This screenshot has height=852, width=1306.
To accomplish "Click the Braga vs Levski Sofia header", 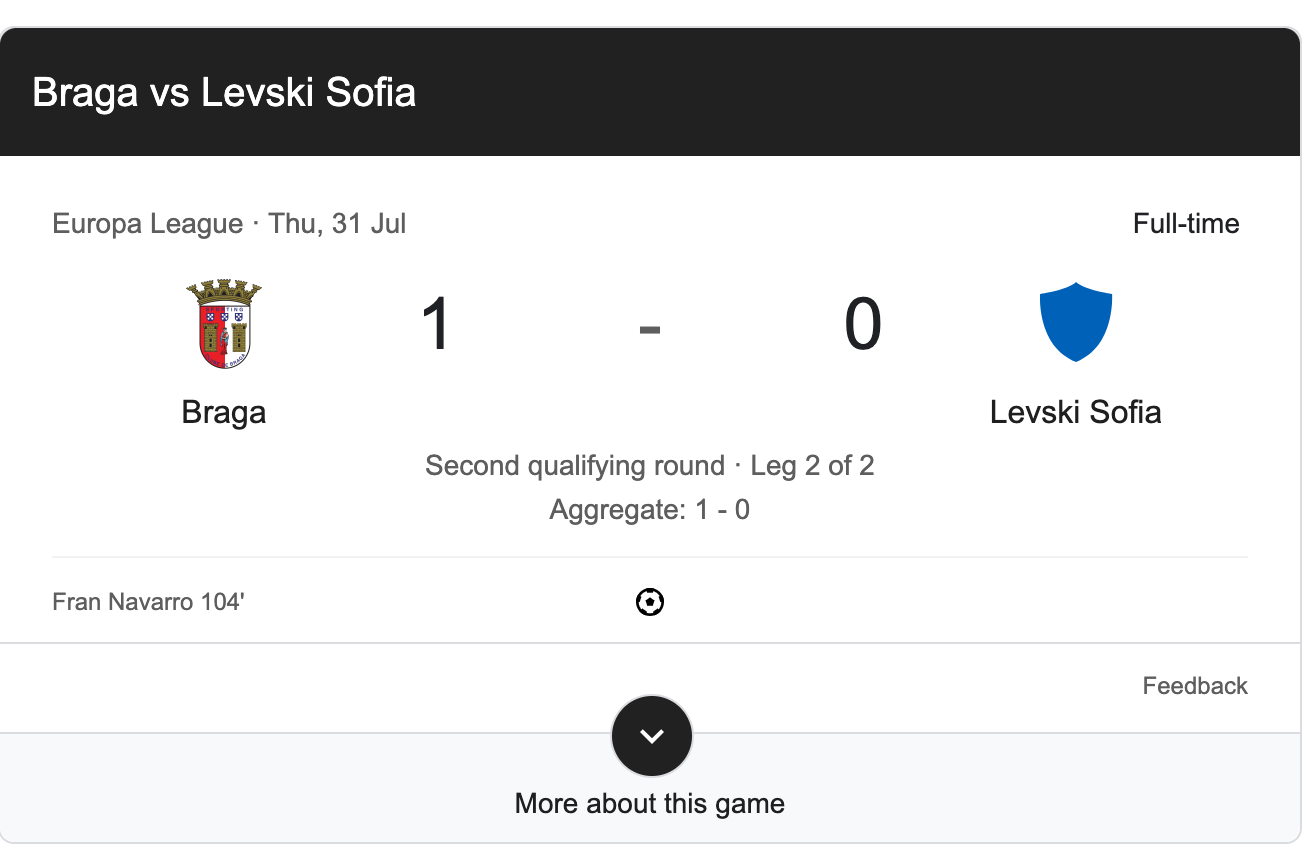I will click(224, 93).
